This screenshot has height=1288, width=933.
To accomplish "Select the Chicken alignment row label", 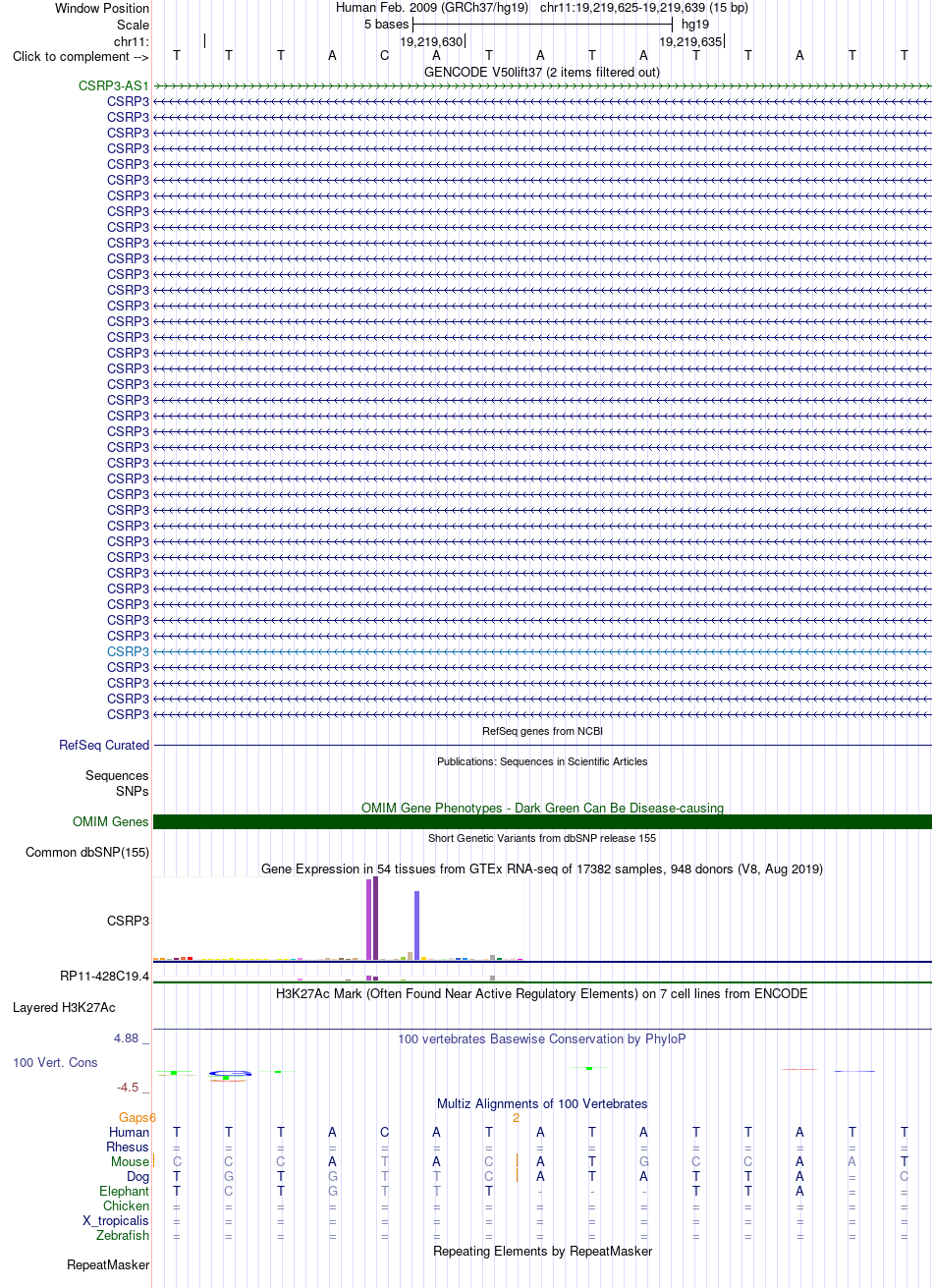I will point(127,1206).
